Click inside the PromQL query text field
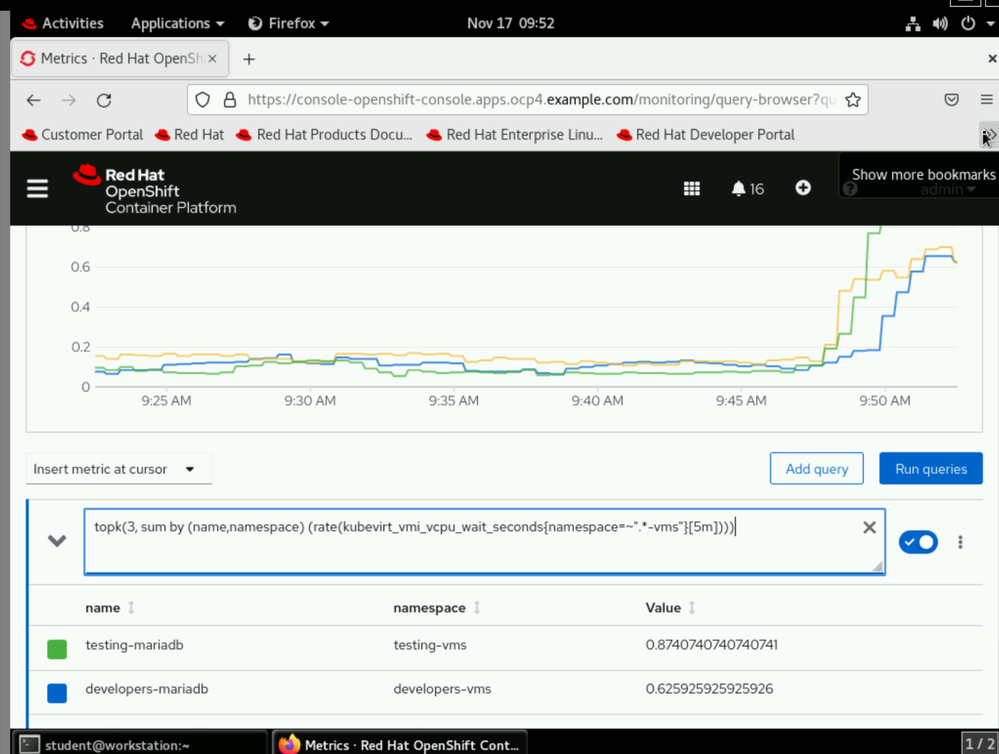Image resolution: width=999 pixels, height=754 pixels. (450, 550)
